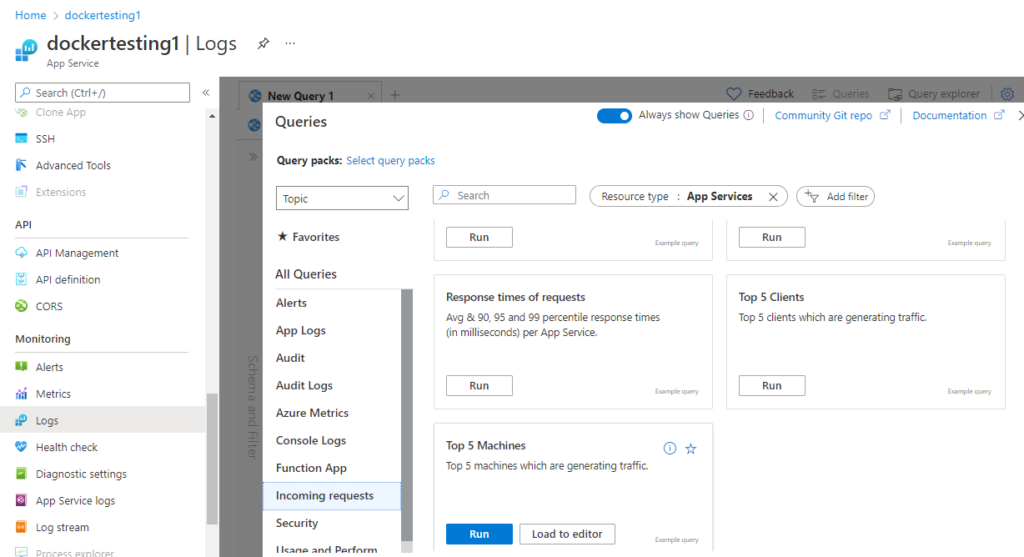Add a new query tab with plus
1024x557 pixels.
(395, 95)
